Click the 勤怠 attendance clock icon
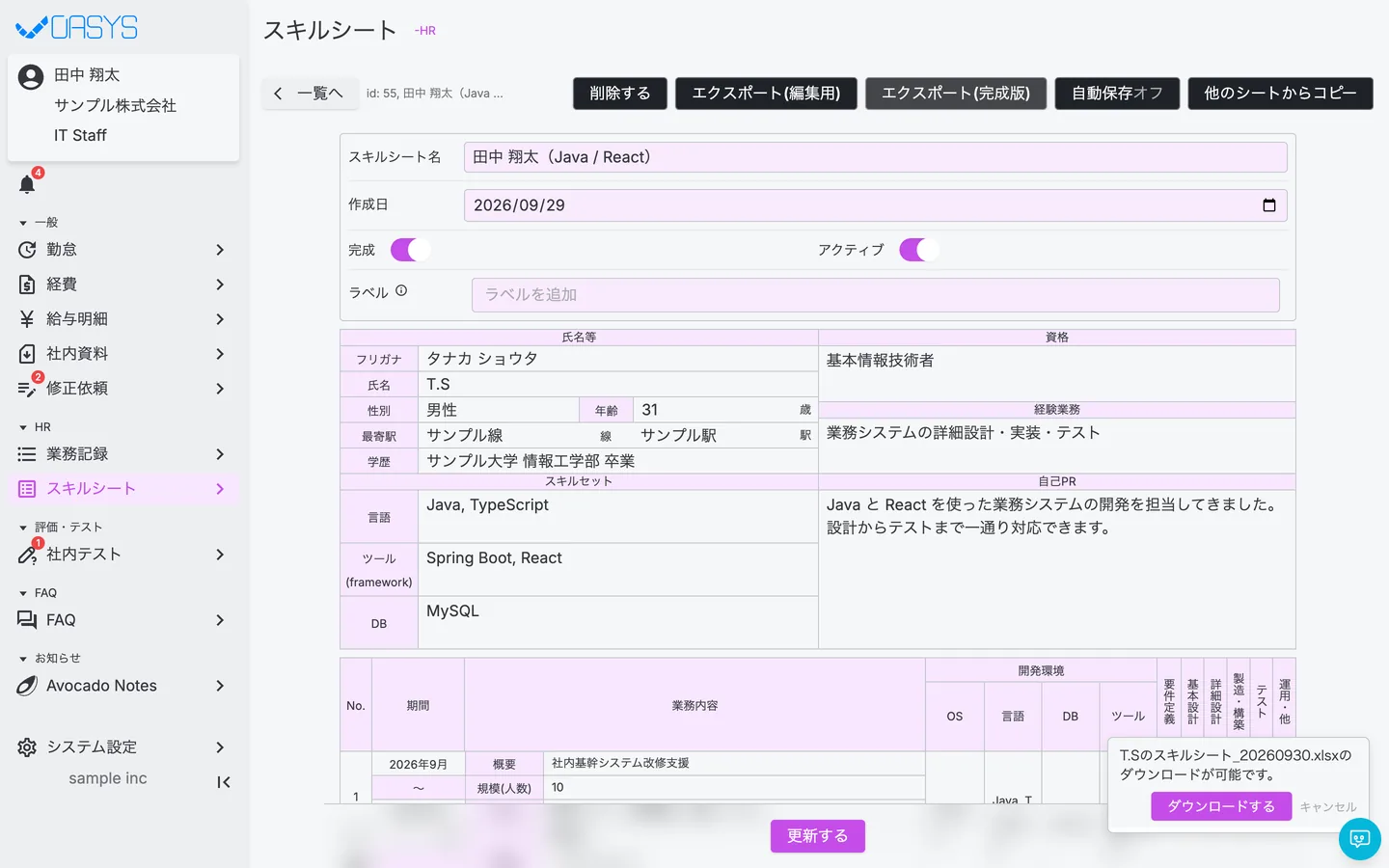Image resolution: width=1389 pixels, height=868 pixels. [27, 250]
